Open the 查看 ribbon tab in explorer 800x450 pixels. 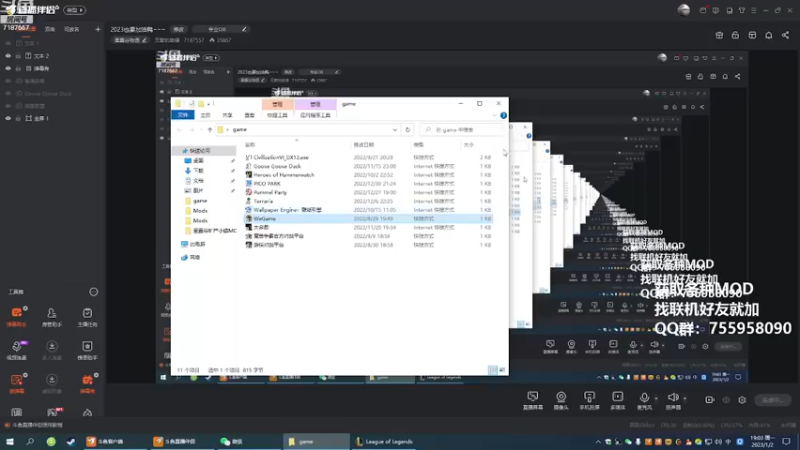coord(249,115)
